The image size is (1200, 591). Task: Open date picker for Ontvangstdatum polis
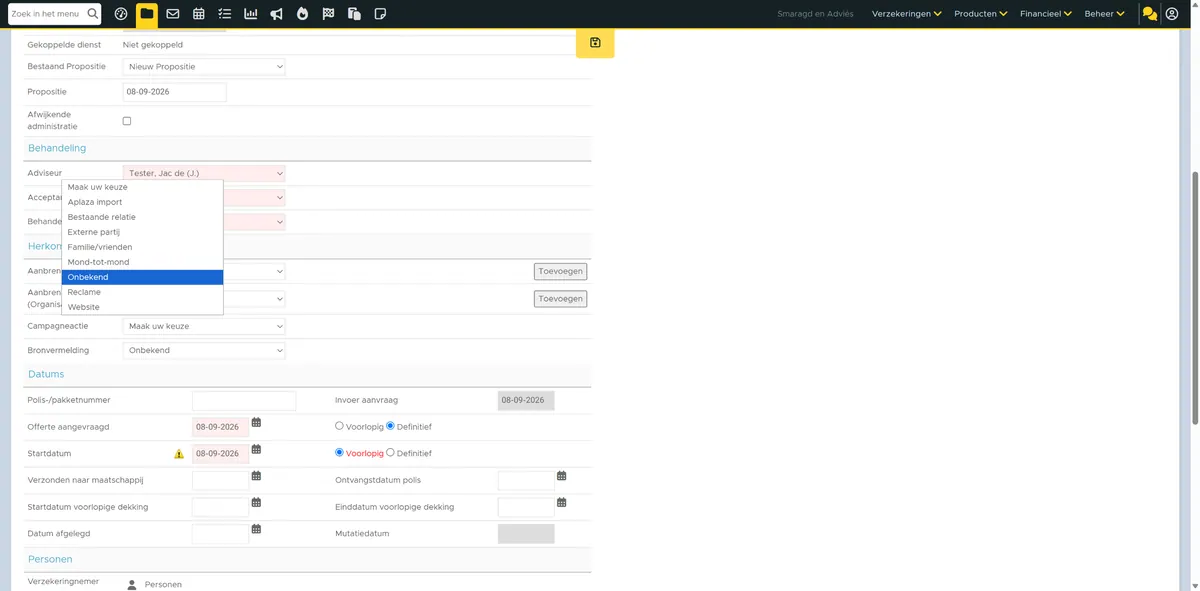562,476
